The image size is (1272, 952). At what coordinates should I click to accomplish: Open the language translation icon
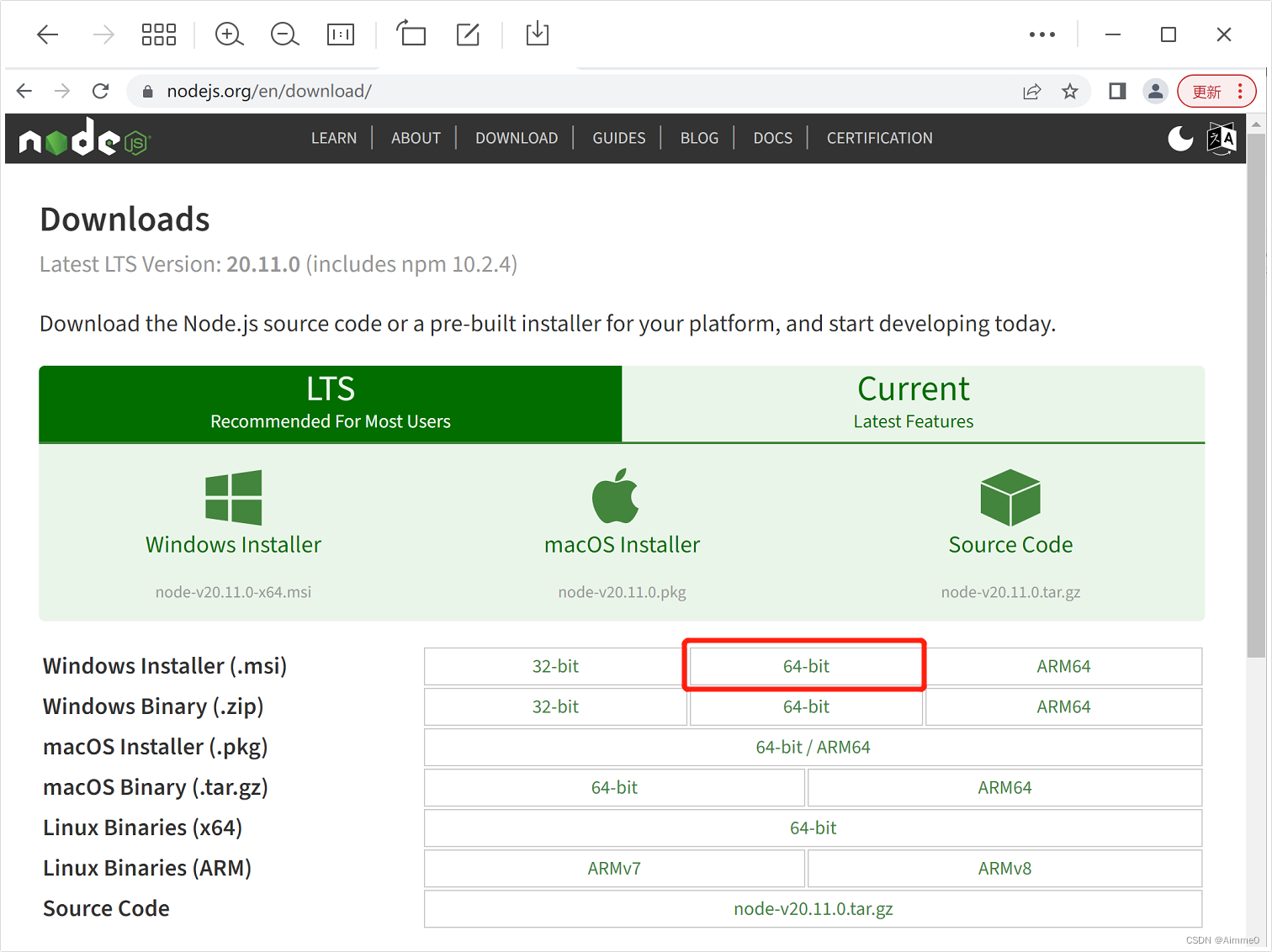click(x=1222, y=138)
